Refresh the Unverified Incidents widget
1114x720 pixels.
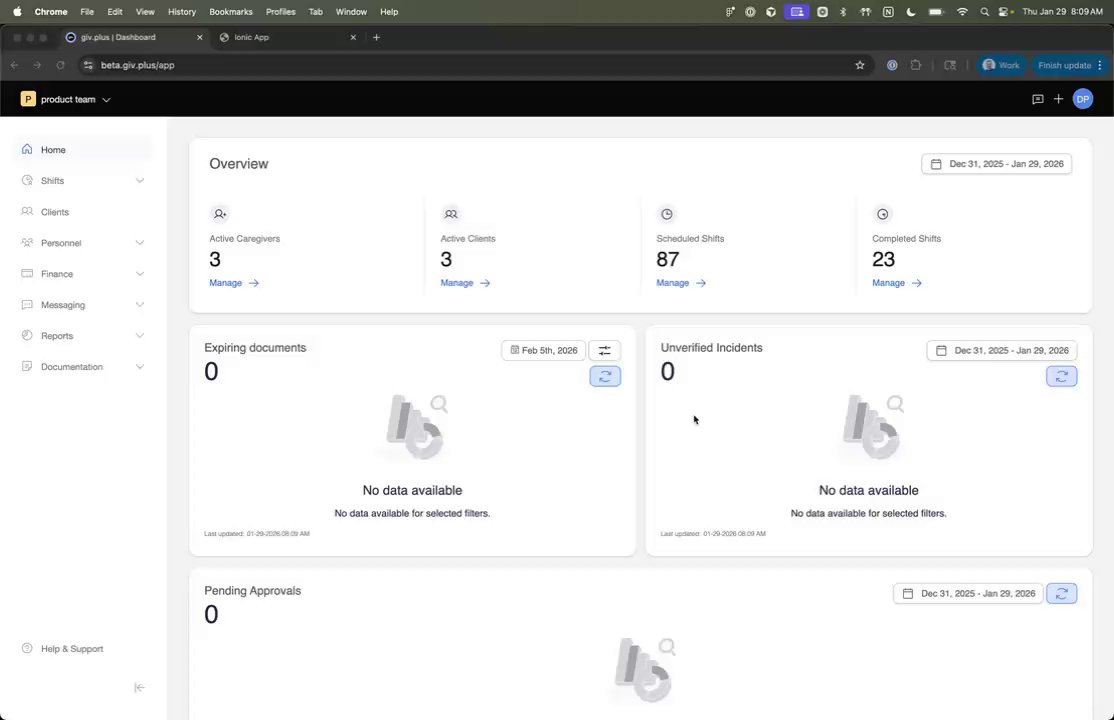[x=1061, y=376]
